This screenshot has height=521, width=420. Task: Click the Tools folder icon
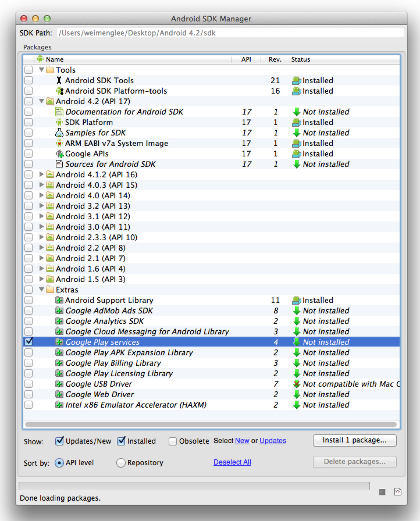(x=50, y=70)
